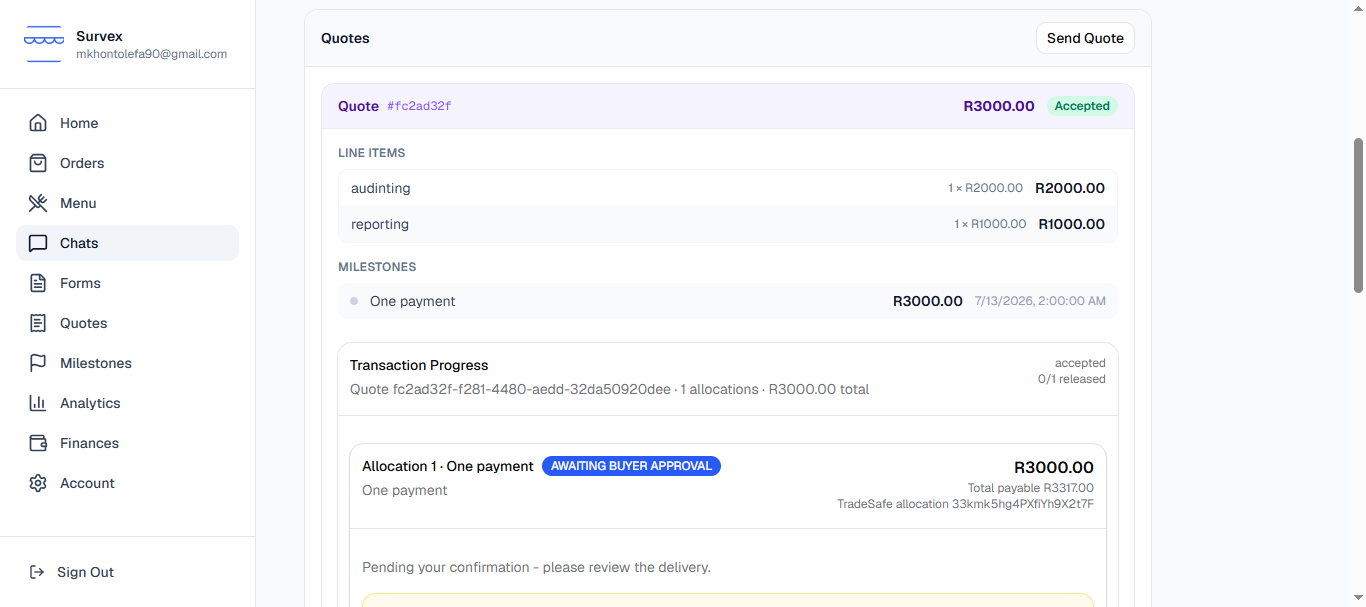The height and width of the screenshot is (607, 1366).
Task: Click the One payment milestone row
Action: [728, 301]
